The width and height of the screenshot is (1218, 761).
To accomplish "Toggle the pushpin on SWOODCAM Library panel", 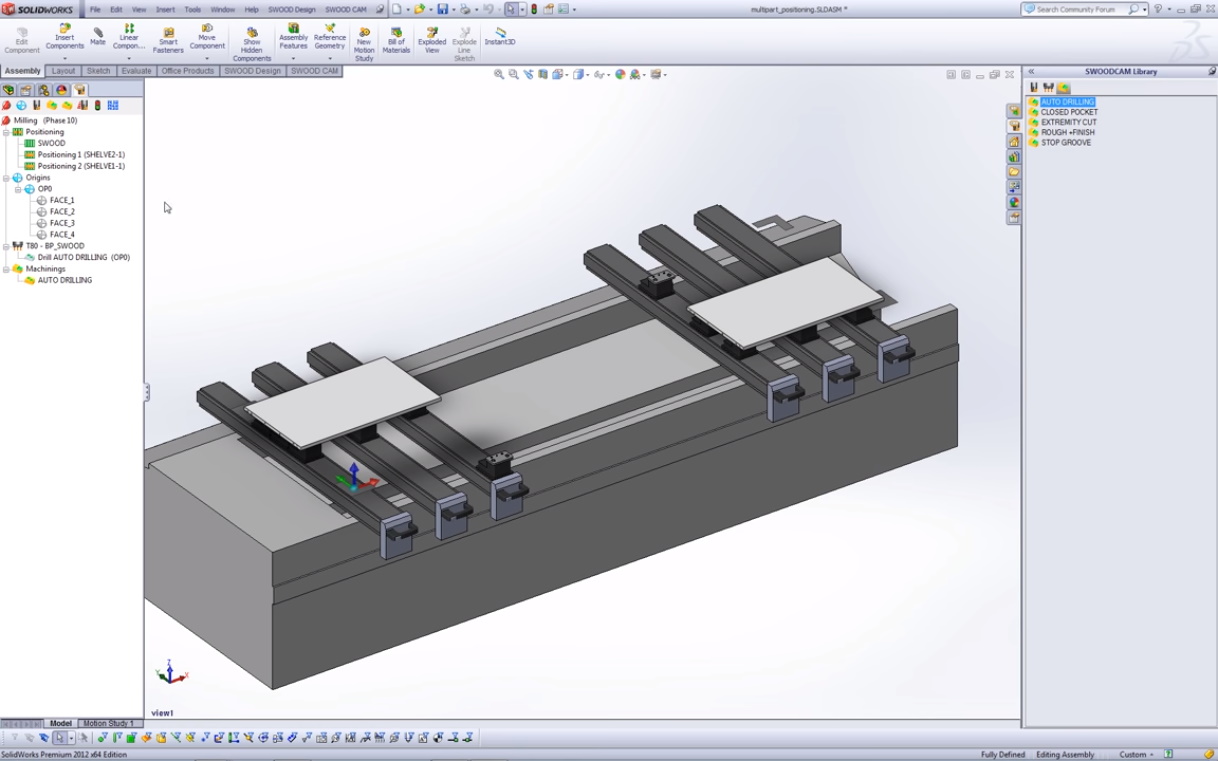I will [1212, 71].
